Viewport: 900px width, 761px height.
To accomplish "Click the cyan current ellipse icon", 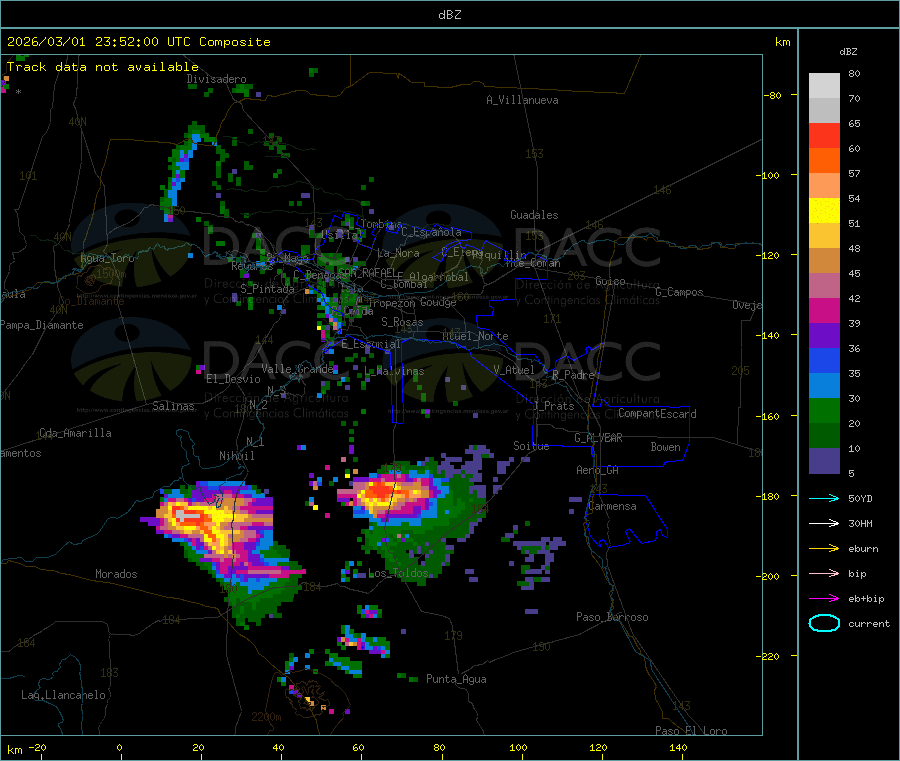I will pos(824,623).
